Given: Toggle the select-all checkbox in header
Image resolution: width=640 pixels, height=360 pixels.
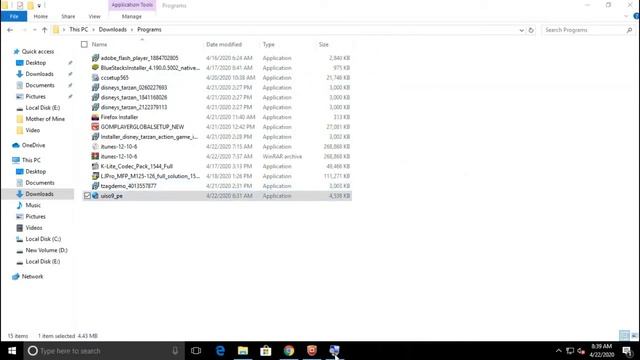Looking at the screenshot, I should [84, 44].
